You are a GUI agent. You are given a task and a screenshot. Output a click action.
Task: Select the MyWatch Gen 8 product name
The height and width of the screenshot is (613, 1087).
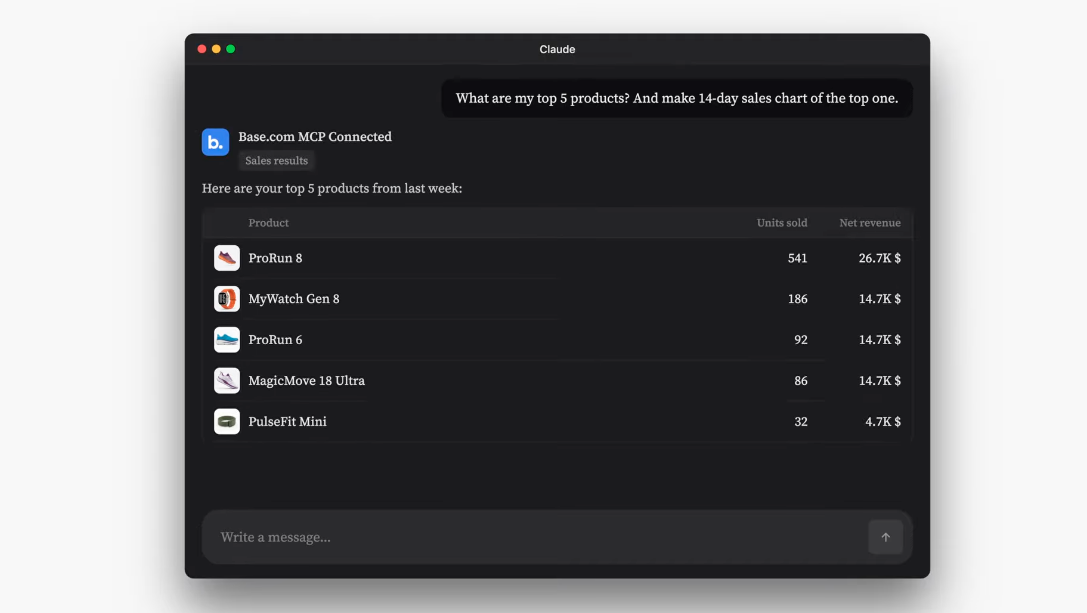tap(294, 299)
